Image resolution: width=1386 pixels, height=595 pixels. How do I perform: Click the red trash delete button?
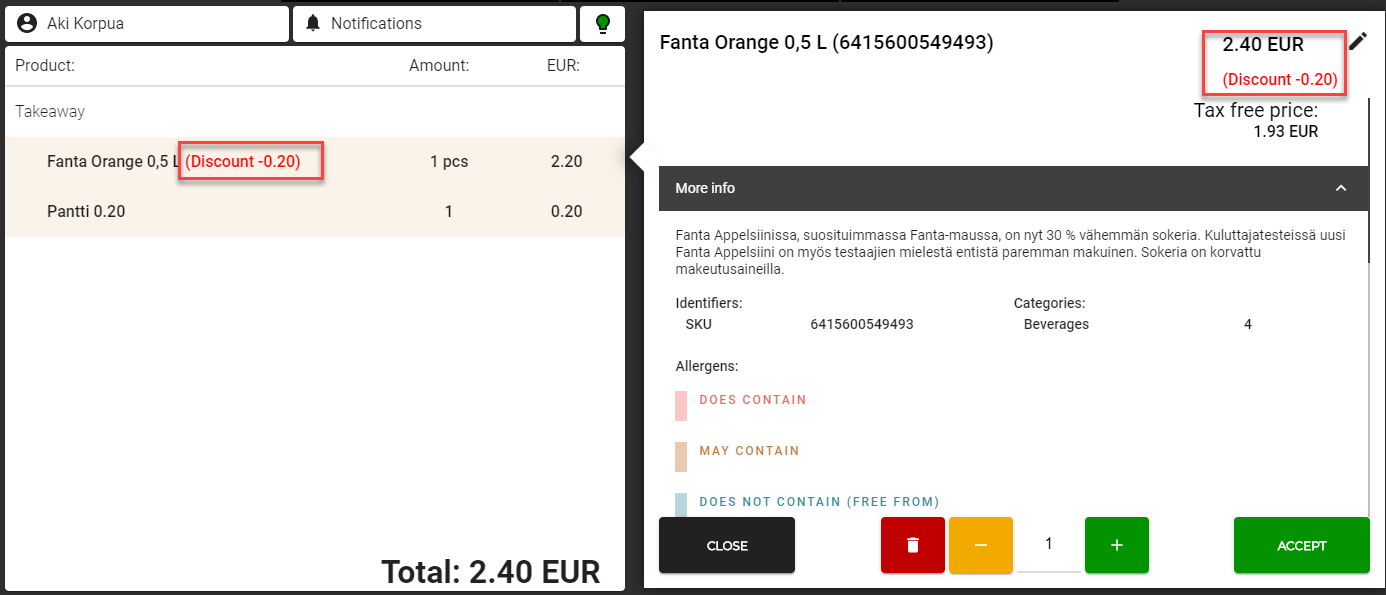(x=912, y=545)
